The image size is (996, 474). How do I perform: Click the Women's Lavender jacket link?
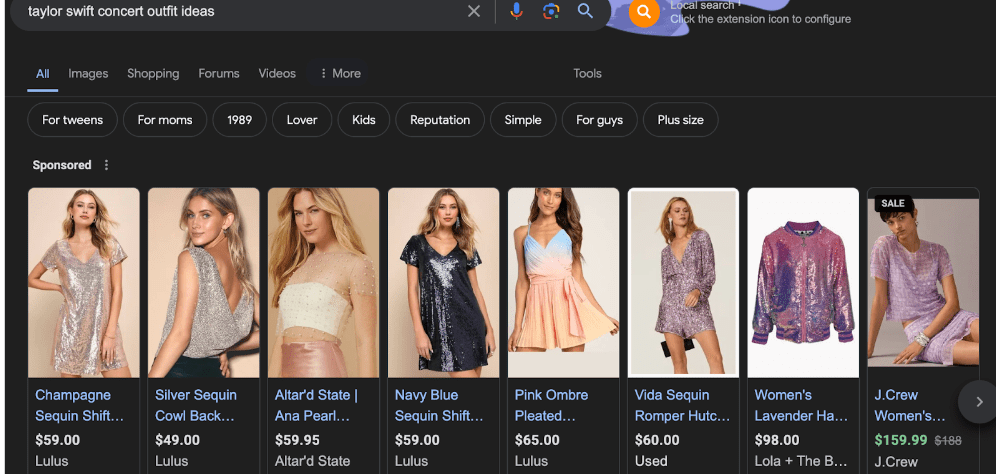point(802,405)
